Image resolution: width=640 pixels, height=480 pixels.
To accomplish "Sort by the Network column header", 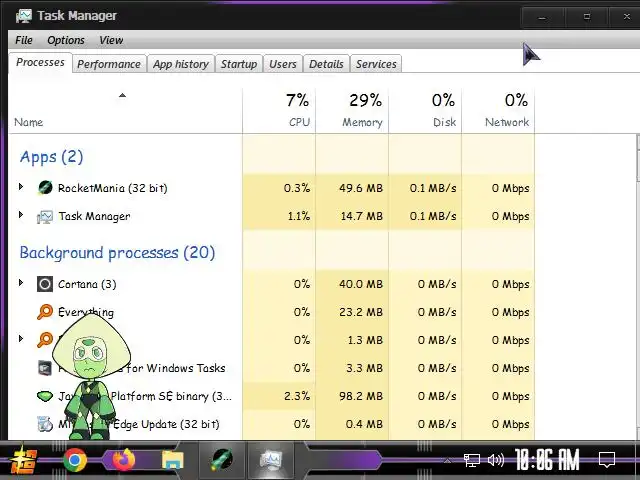I will 498,110.
